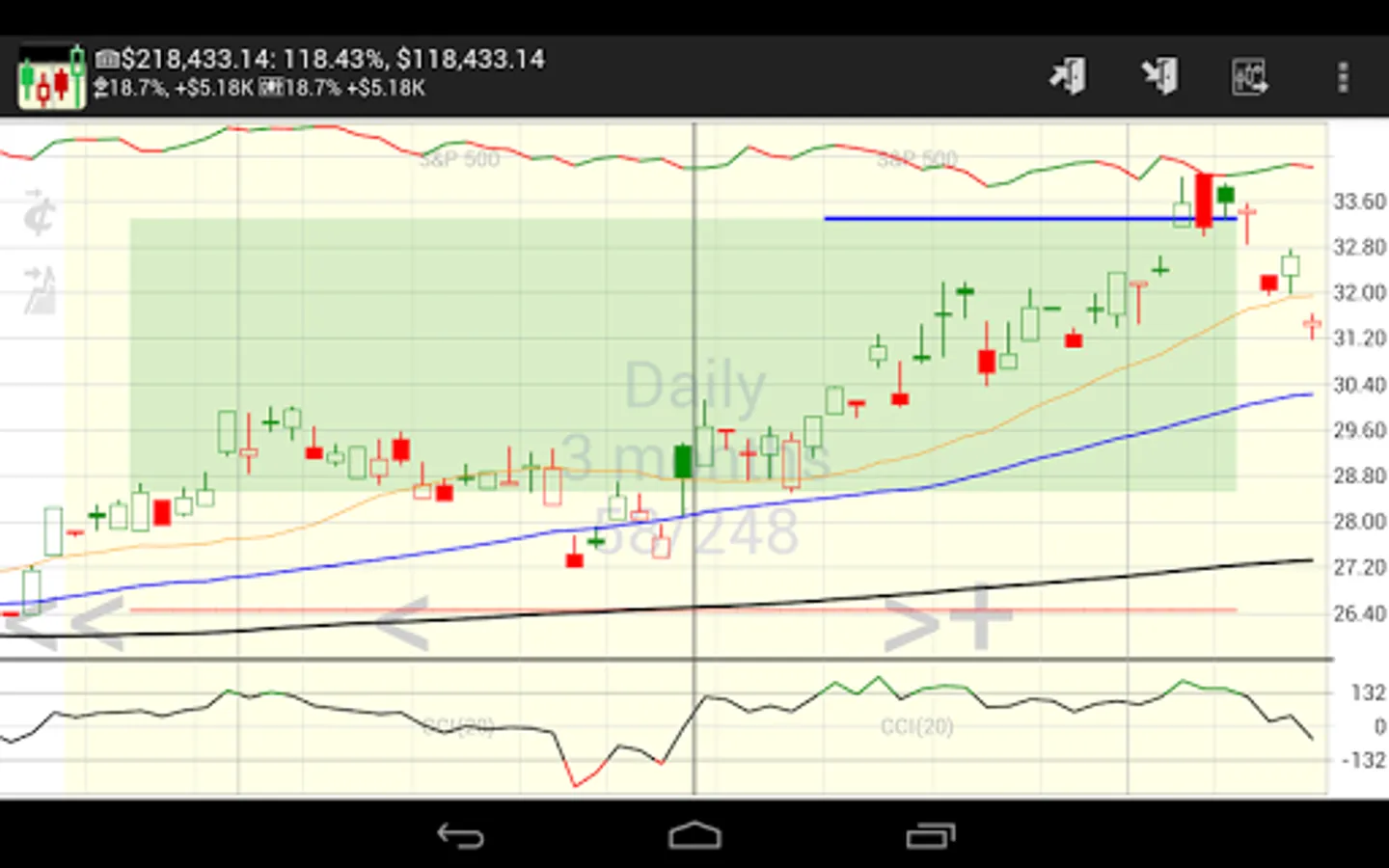This screenshot has width=1389, height=868.
Task: Open the three-dot overflow menu
Action: click(x=1343, y=77)
